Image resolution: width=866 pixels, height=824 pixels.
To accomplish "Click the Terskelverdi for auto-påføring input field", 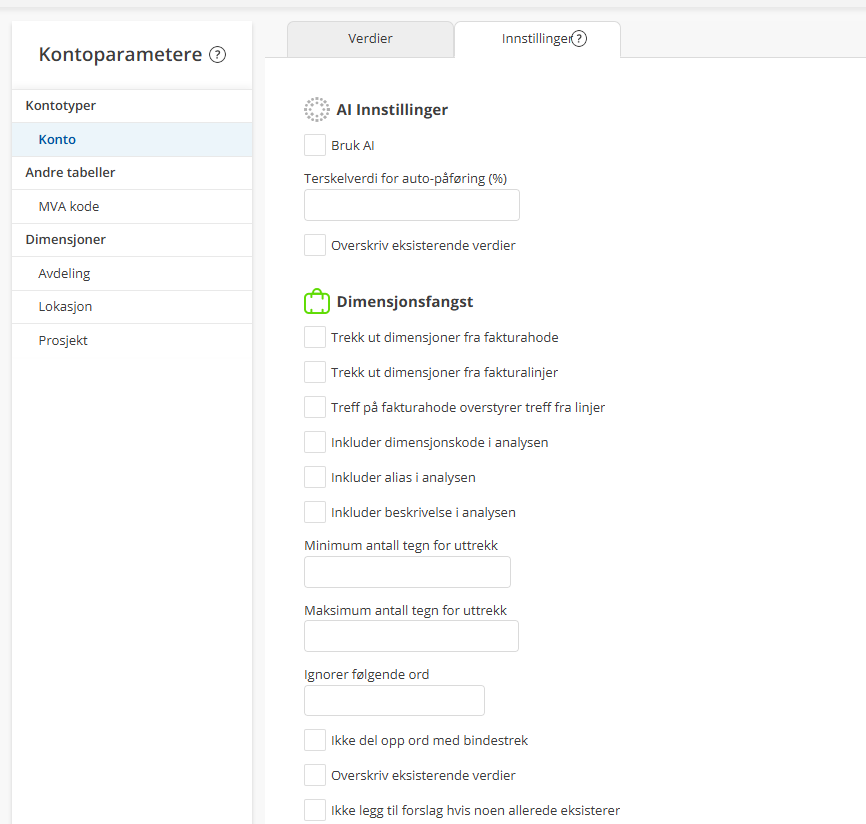I will point(411,205).
